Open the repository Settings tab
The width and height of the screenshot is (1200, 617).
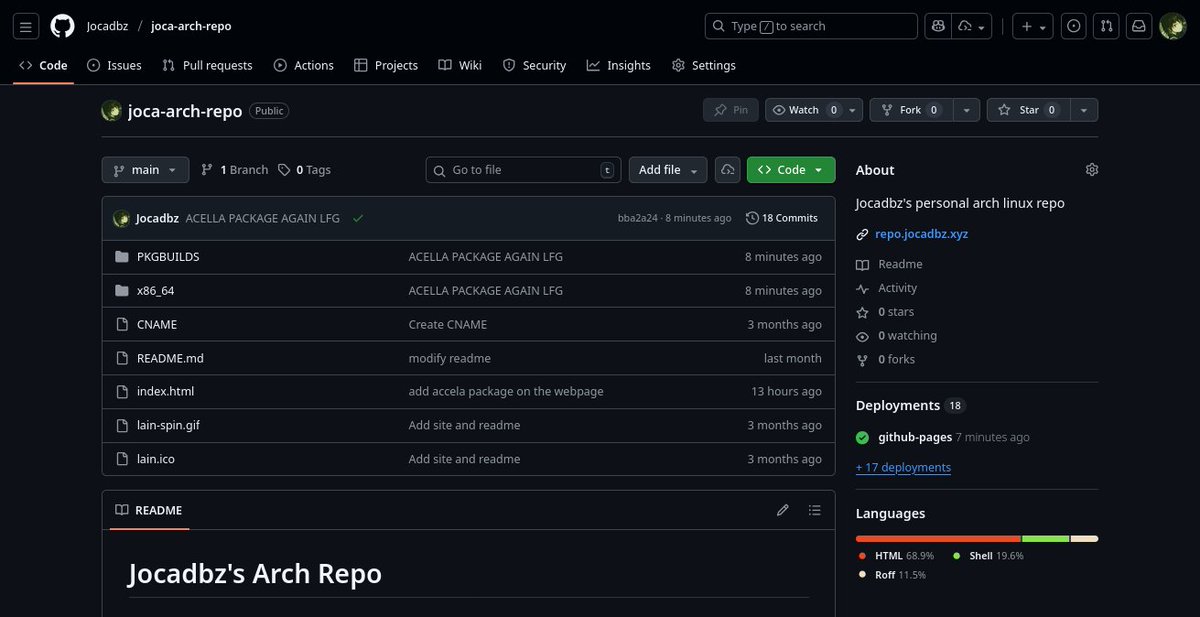tap(703, 64)
